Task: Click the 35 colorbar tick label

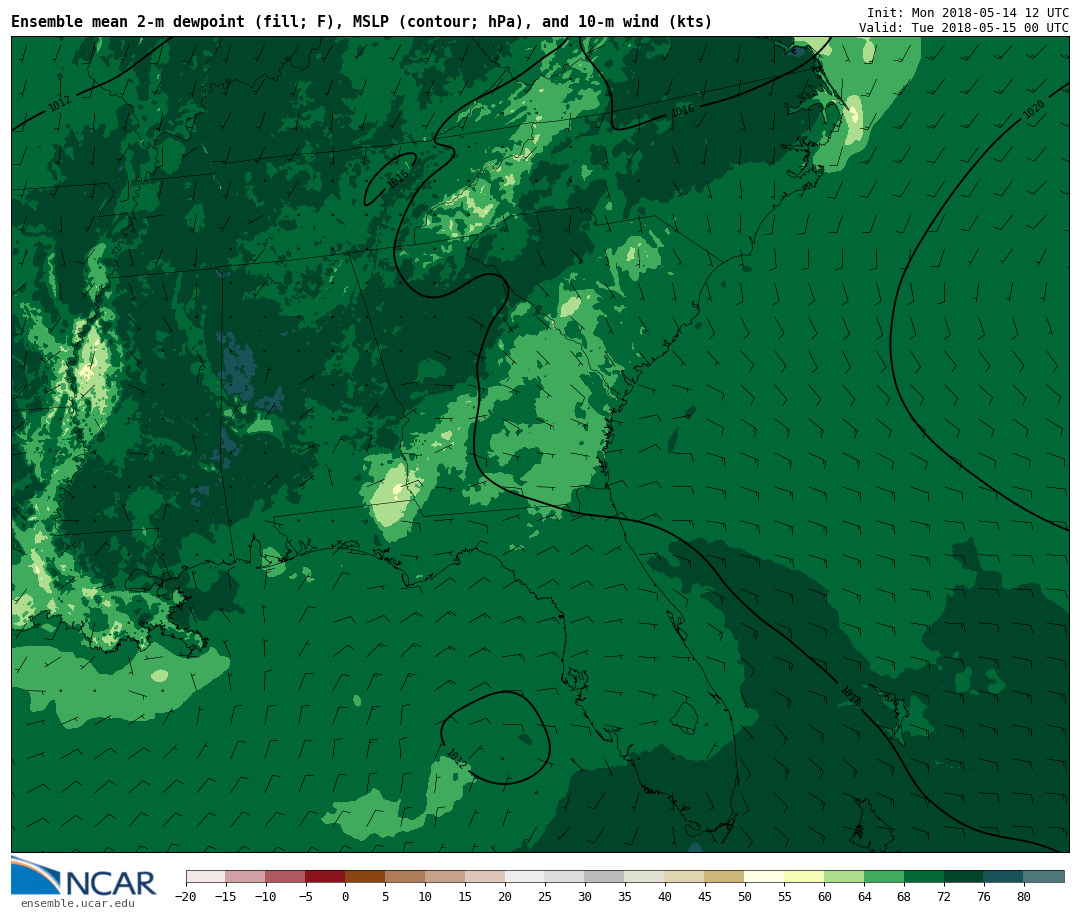Action: 625,896
